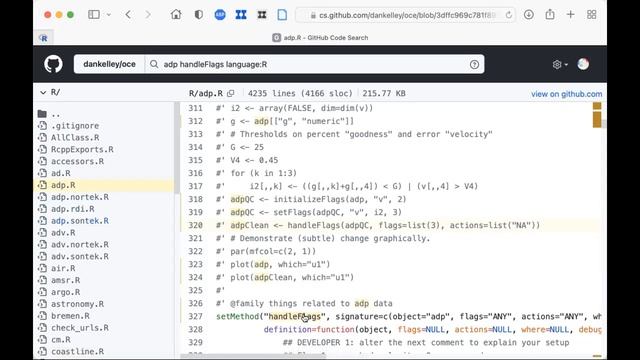640x360 pixels.
Task: Click the code search query field
Action: (314, 64)
